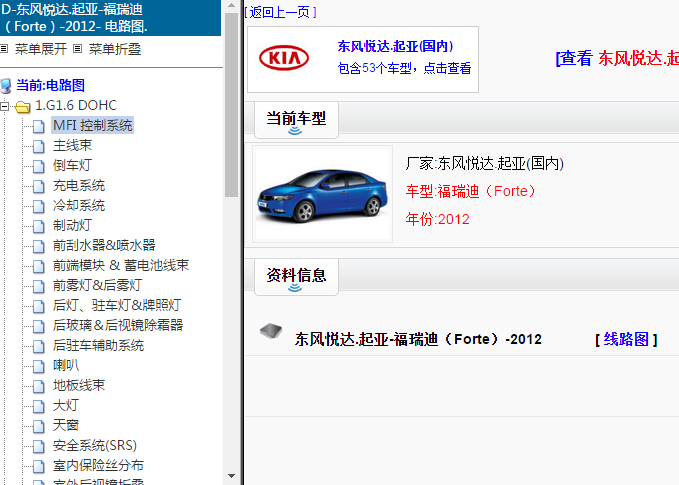Click the page icon beside 充电系统
The width and height of the screenshot is (679, 485).
click(x=39, y=186)
